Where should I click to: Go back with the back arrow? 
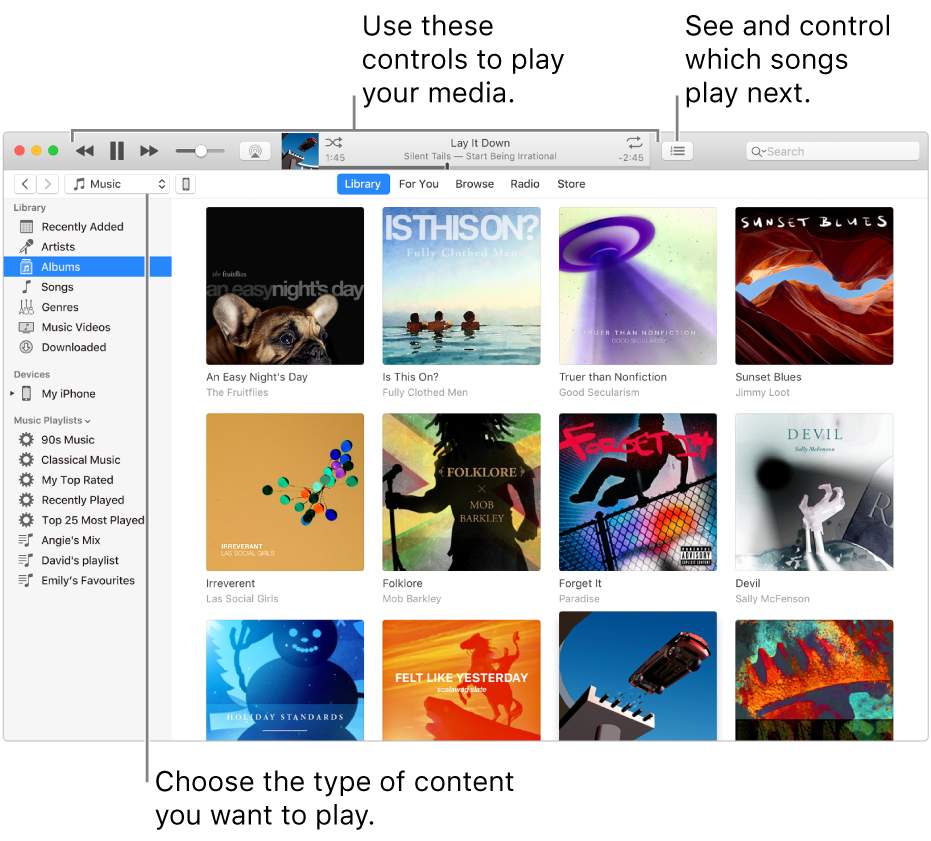click(25, 184)
